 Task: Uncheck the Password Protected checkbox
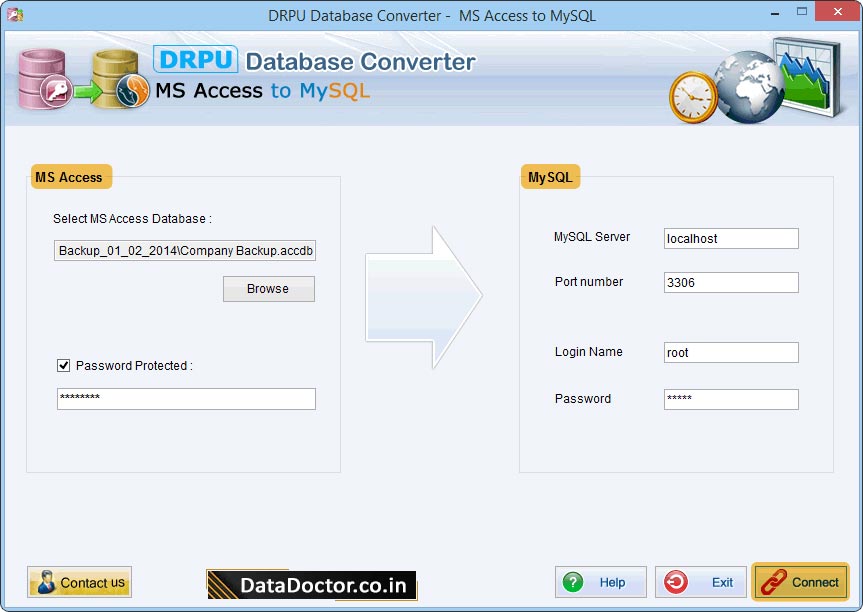click(63, 365)
